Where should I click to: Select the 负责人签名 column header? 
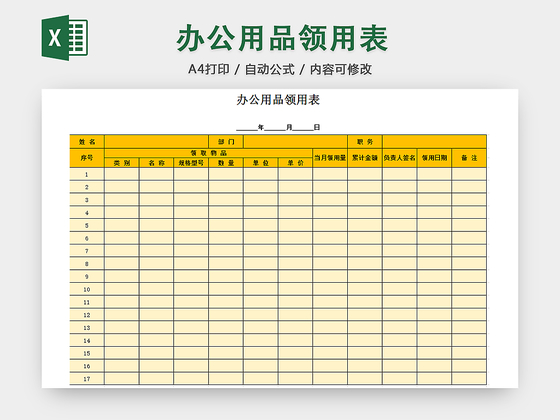(x=400, y=158)
